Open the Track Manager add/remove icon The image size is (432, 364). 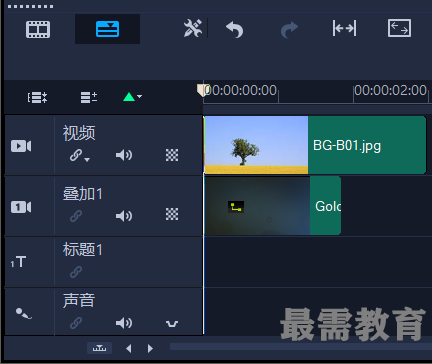89,97
